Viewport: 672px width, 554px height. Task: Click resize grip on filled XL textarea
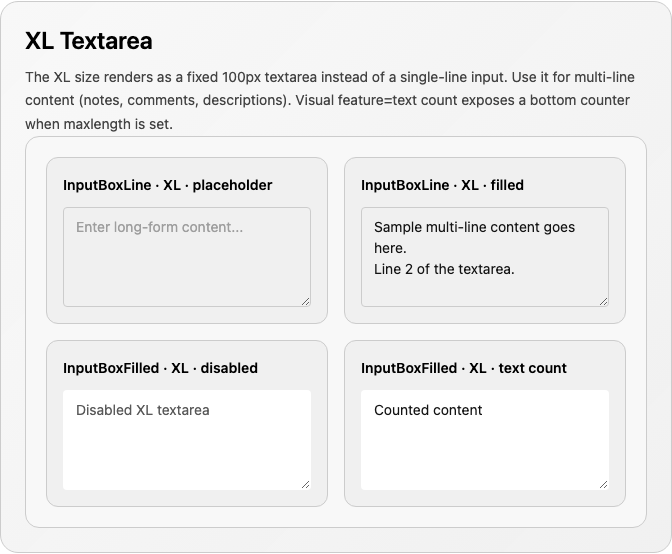603,302
